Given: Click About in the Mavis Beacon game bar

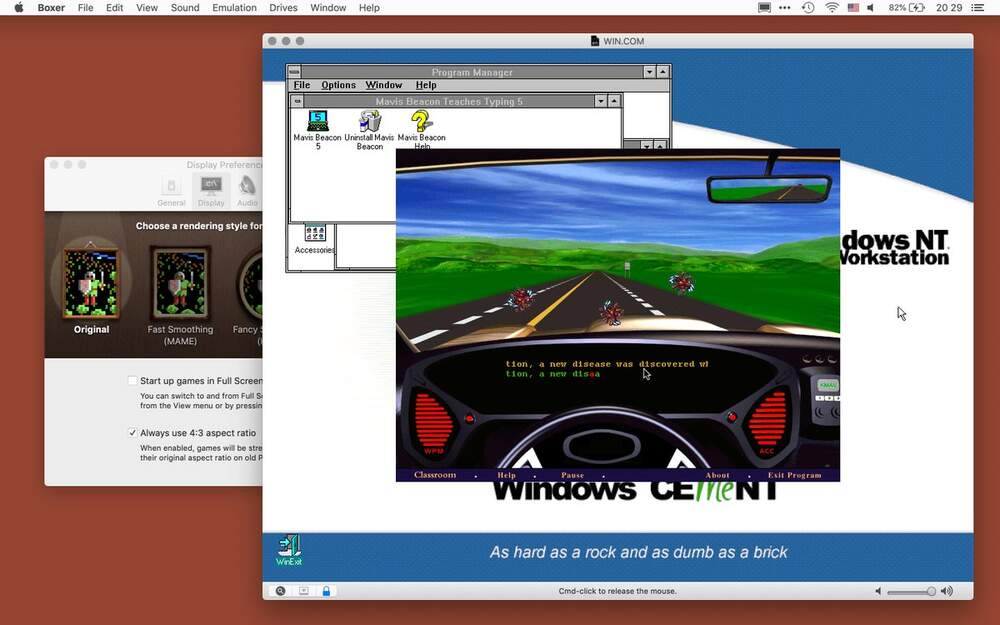Looking at the screenshot, I should [x=717, y=475].
